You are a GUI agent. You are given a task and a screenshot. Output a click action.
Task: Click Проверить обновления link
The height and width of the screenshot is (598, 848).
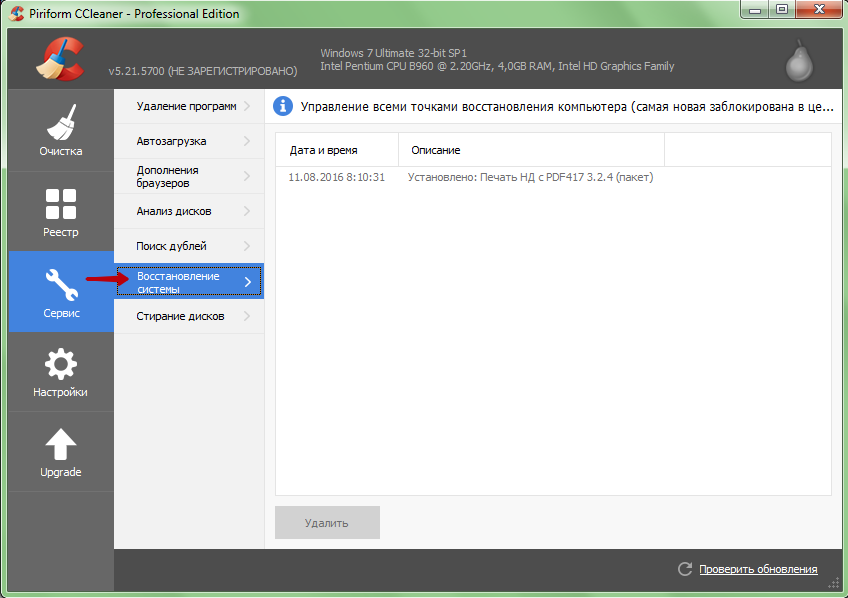tap(758, 569)
